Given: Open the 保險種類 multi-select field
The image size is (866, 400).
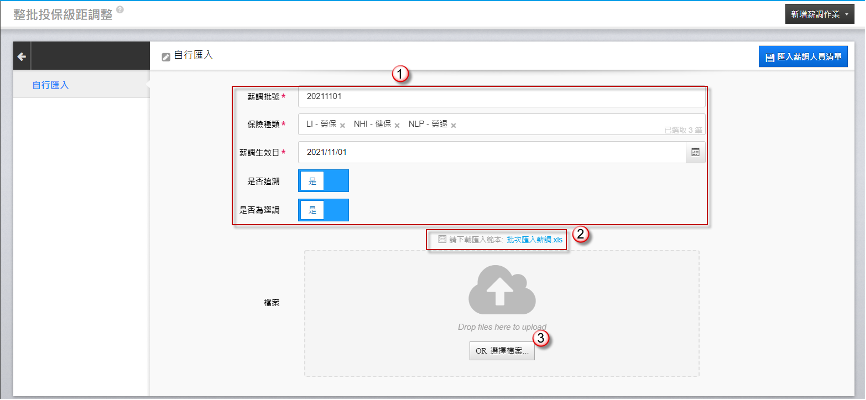Looking at the screenshot, I should click(560, 125).
